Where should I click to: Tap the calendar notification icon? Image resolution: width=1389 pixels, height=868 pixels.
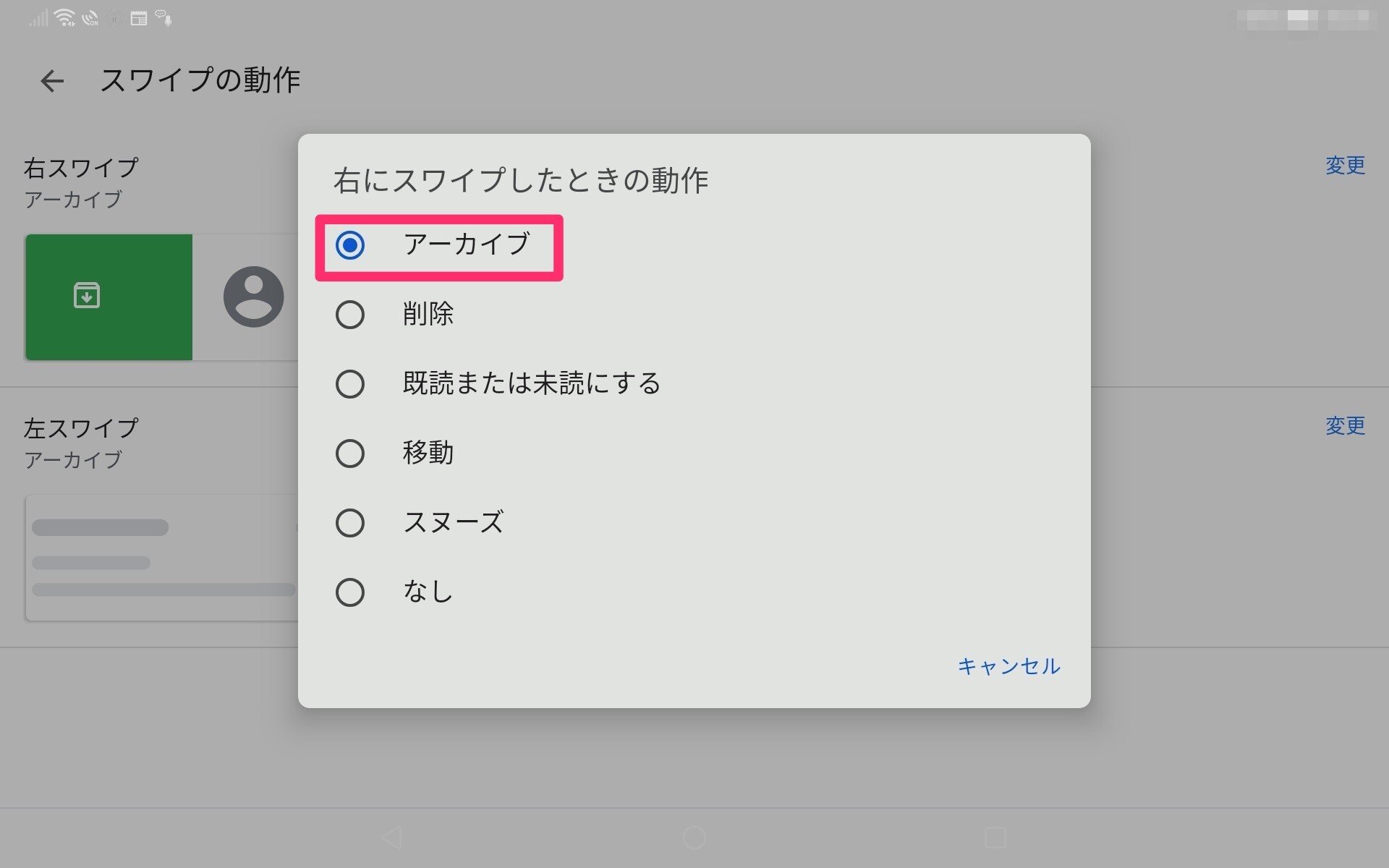click(139, 18)
